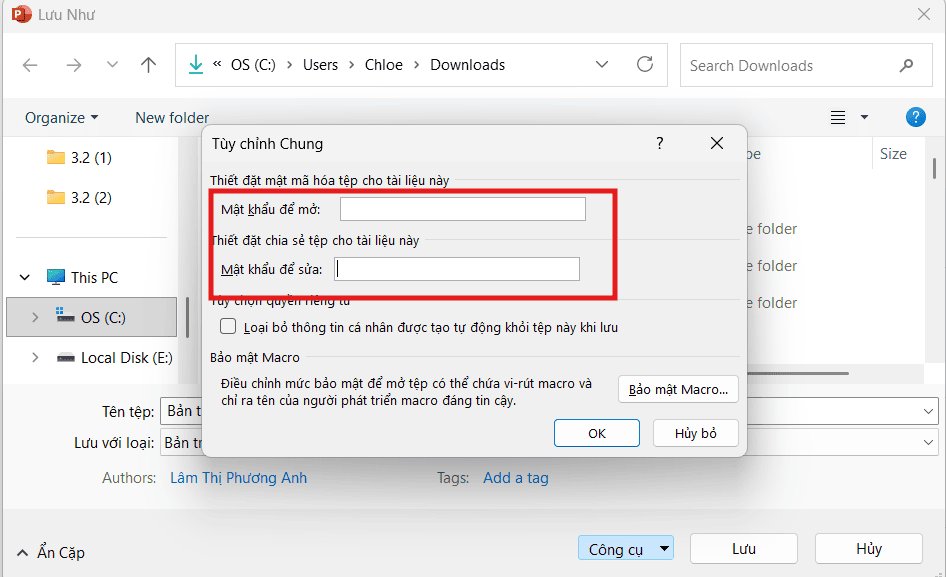Expand the OS (C:) tree node
The height and width of the screenshot is (577, 946).
[x=35, y=317]
